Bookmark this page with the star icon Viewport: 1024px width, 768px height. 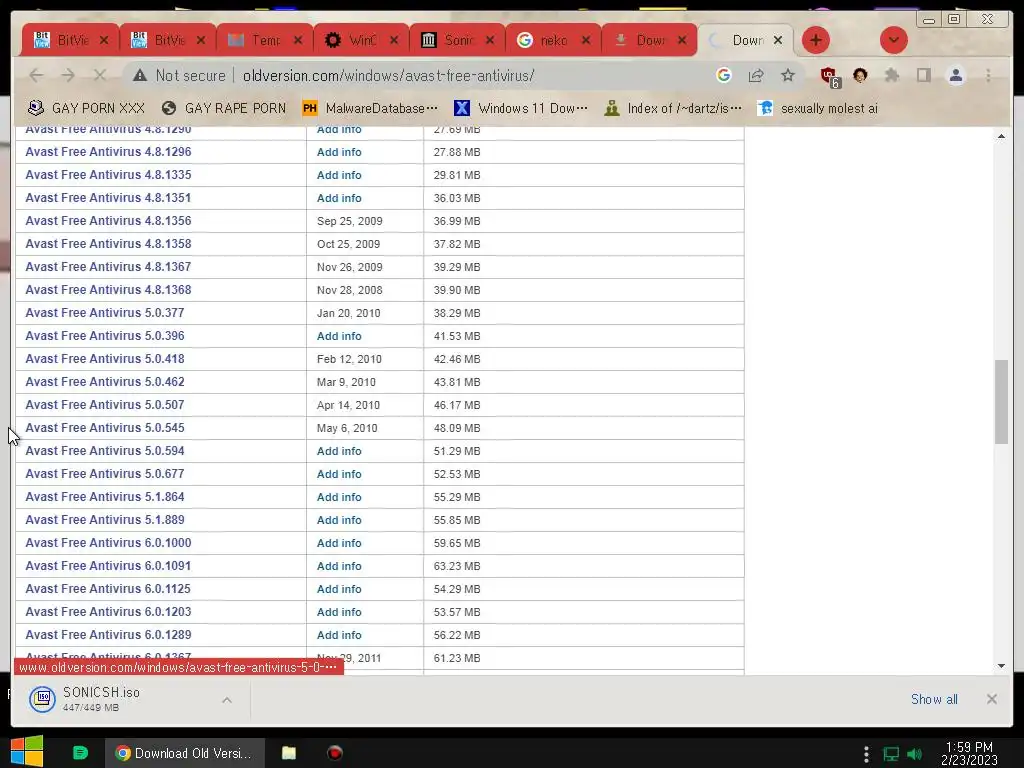point(788,76)
